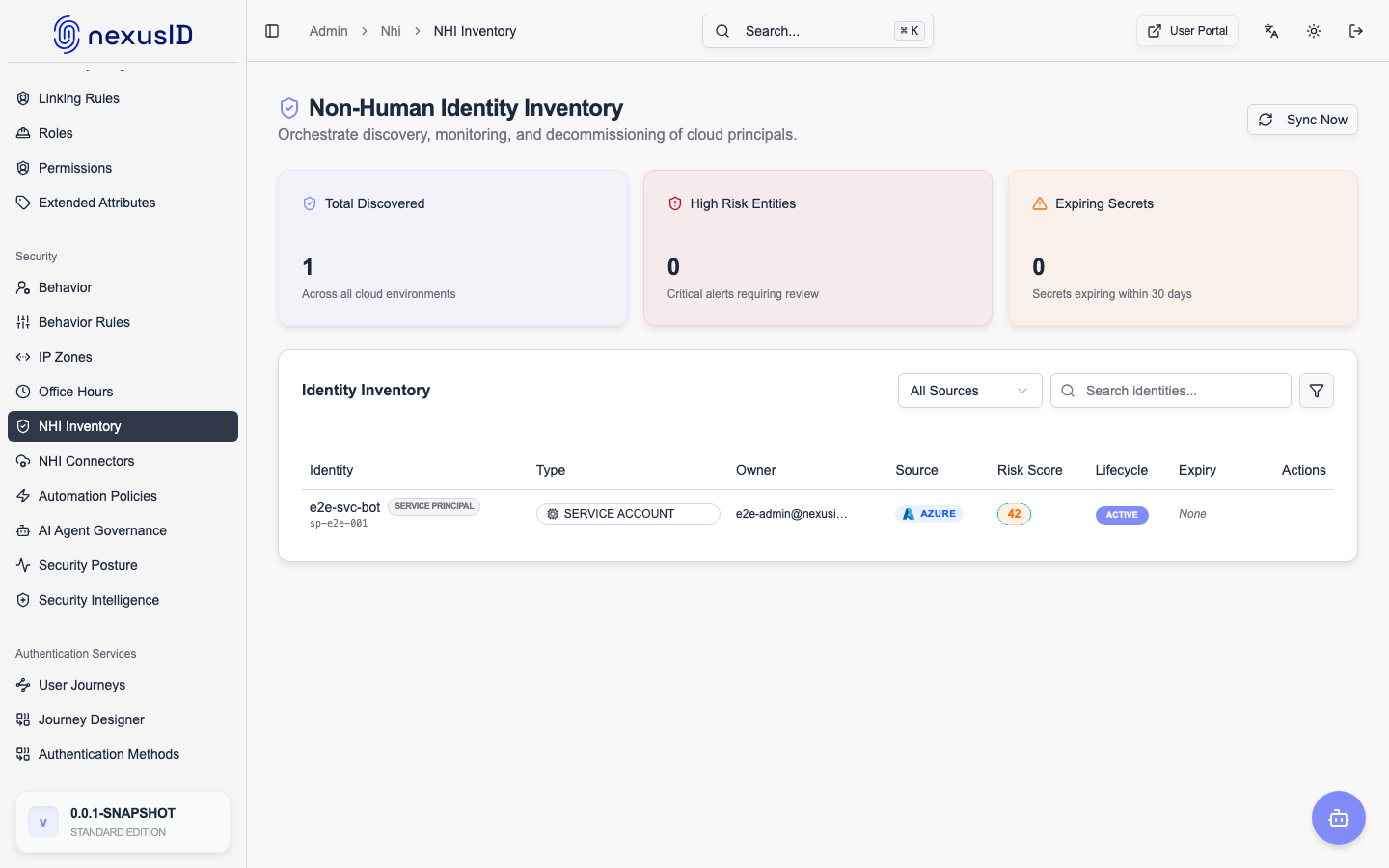Click the User Journeys icon
Screen dimensions: 1389x868
pyautogui.click(x=23, y=685)
